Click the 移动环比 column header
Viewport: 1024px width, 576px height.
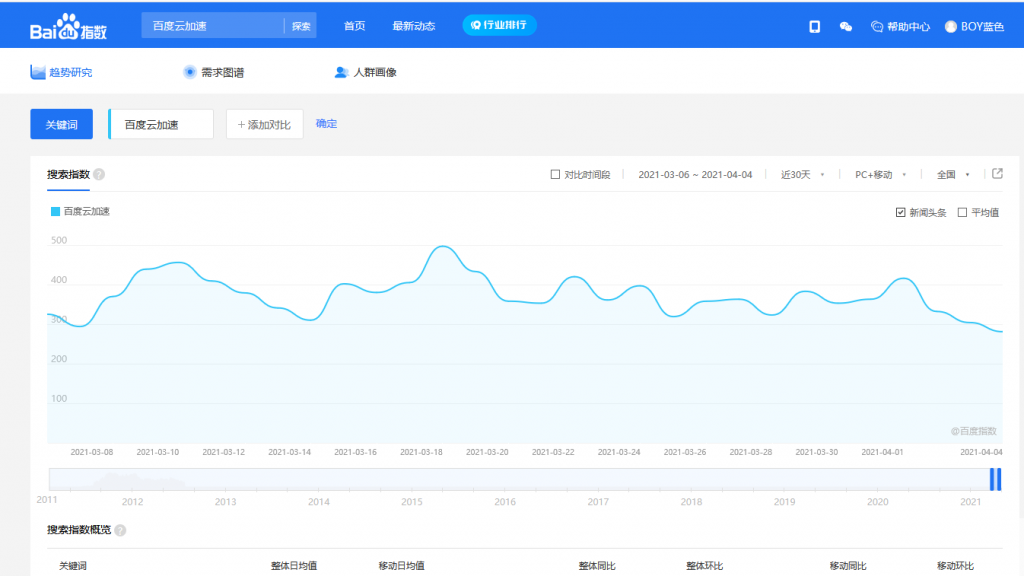pyautogui.click(x=955, y=566)
